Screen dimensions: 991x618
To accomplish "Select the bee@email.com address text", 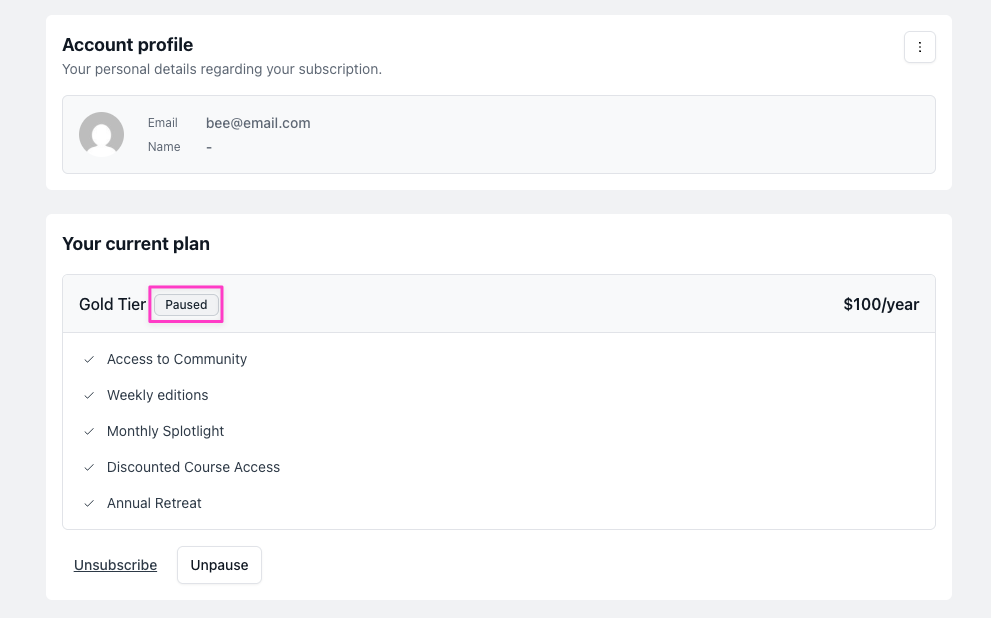I will [258, 123].
